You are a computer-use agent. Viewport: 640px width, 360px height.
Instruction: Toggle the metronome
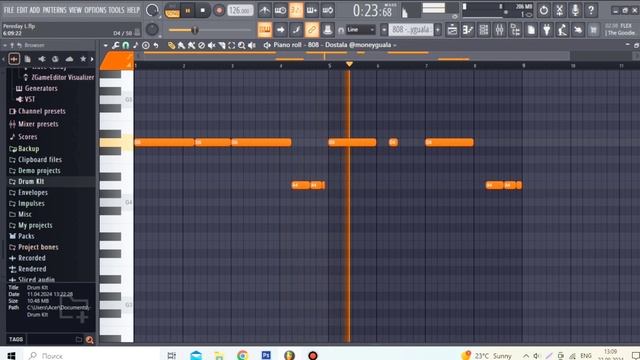click(264, 11)
